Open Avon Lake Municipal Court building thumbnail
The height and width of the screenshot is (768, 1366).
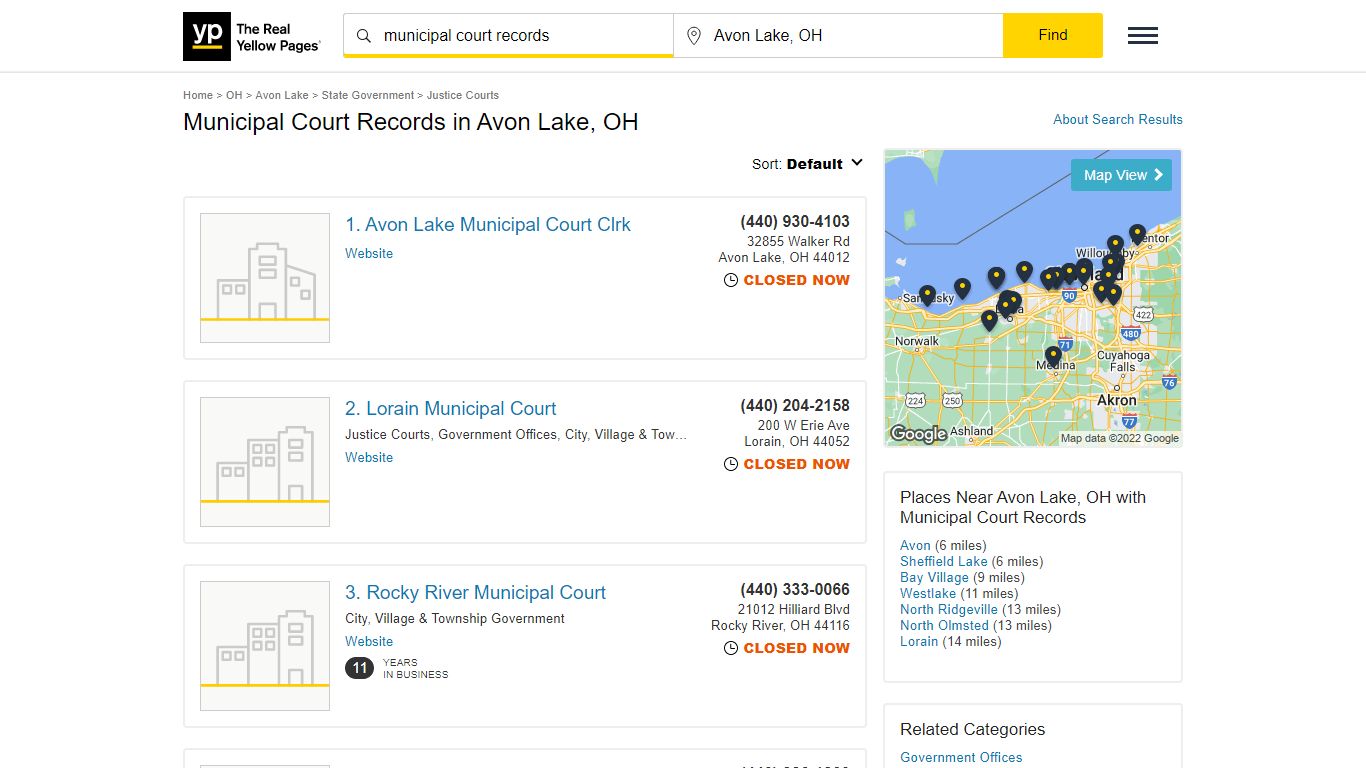pos(265,278)
